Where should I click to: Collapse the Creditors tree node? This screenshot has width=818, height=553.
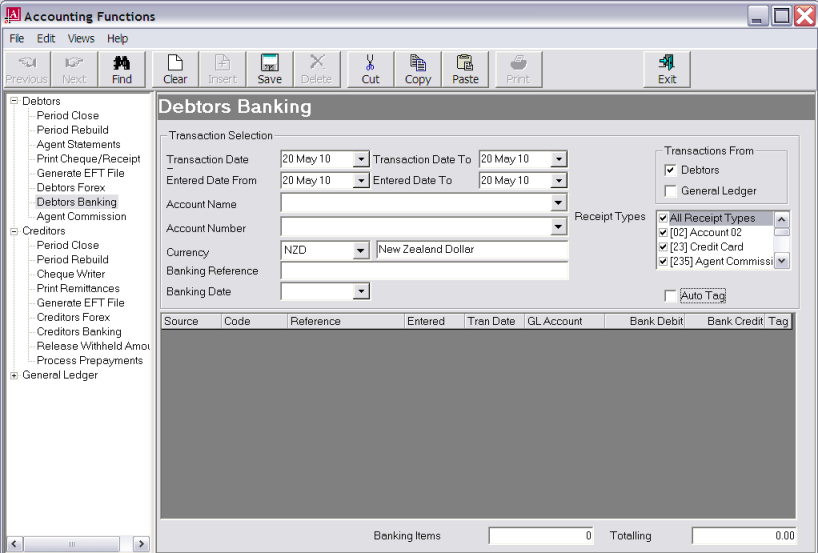click(x=14, y=231)
